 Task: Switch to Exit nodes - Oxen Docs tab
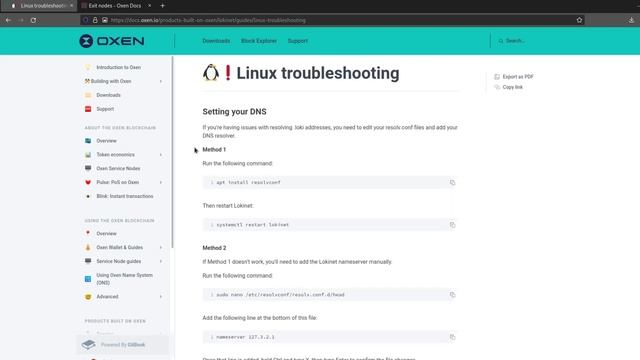(x=114, y=6)
